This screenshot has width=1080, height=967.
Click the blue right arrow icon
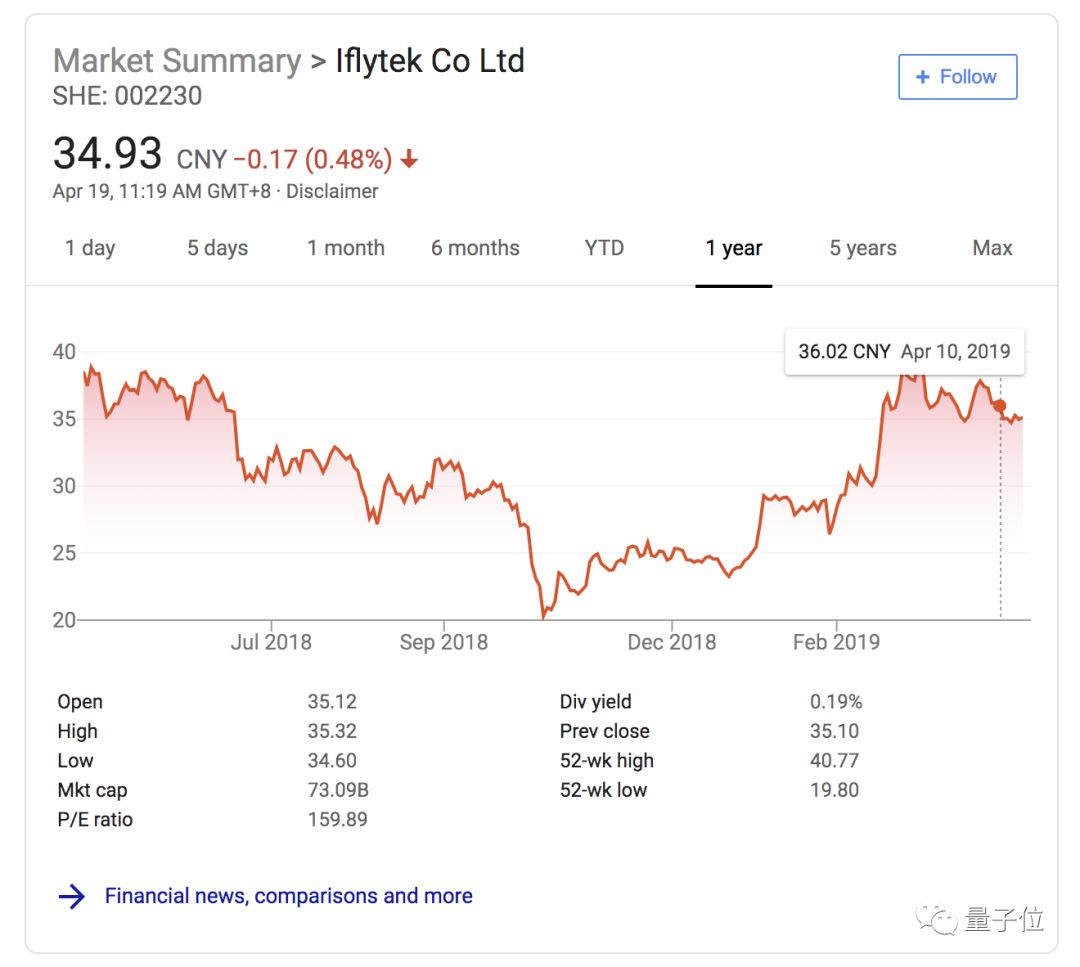click(72, 896)
